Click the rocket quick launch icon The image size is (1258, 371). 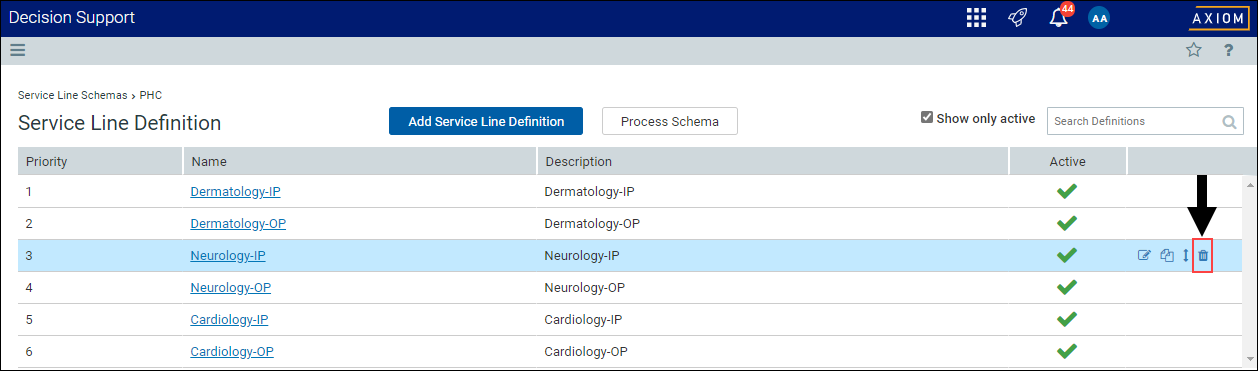pyautogui.click(x=1018, y=18)
